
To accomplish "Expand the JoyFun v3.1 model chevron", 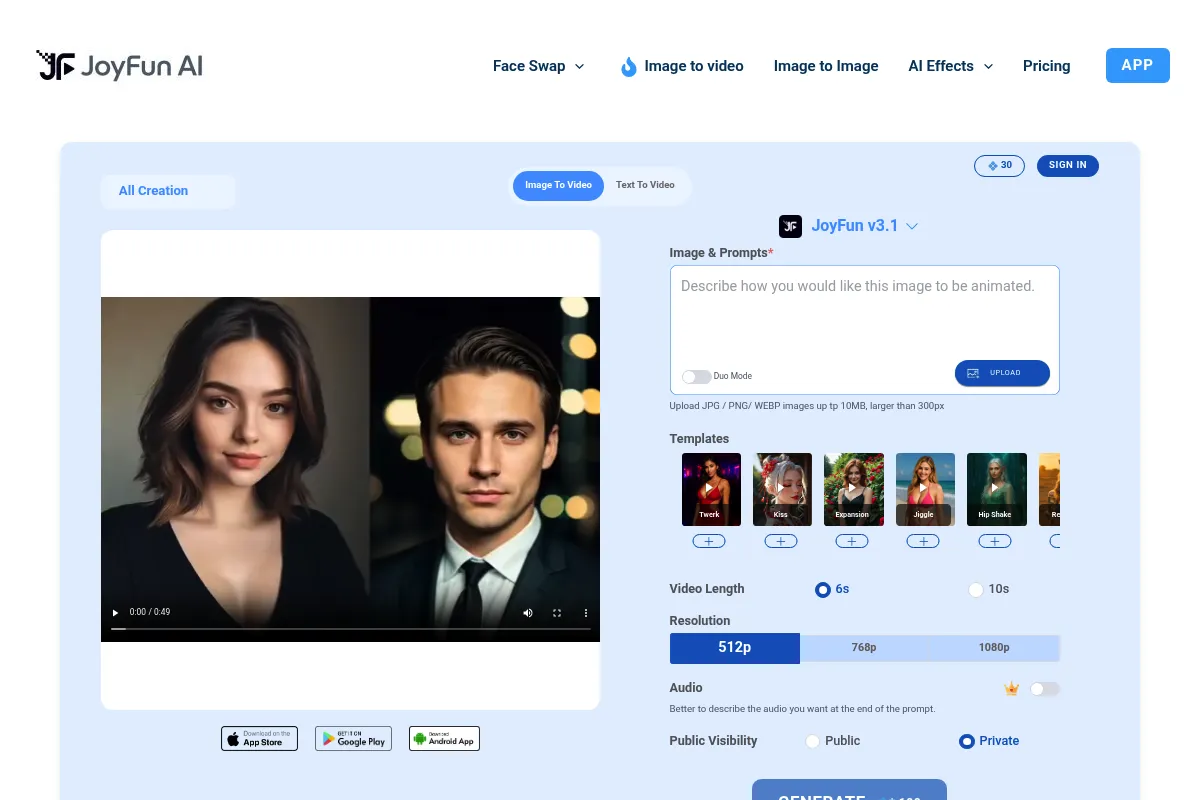I will 912,226.
